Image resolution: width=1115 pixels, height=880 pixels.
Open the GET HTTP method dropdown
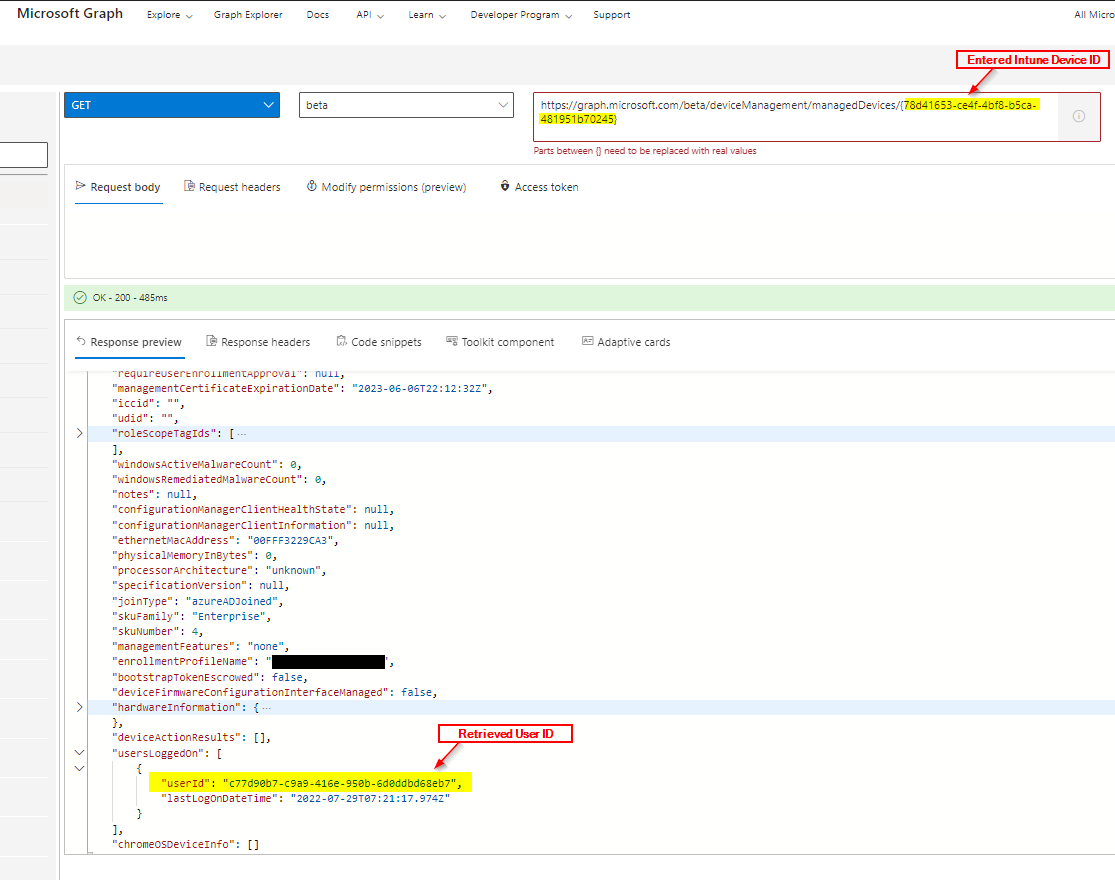[x=172, y=105]
